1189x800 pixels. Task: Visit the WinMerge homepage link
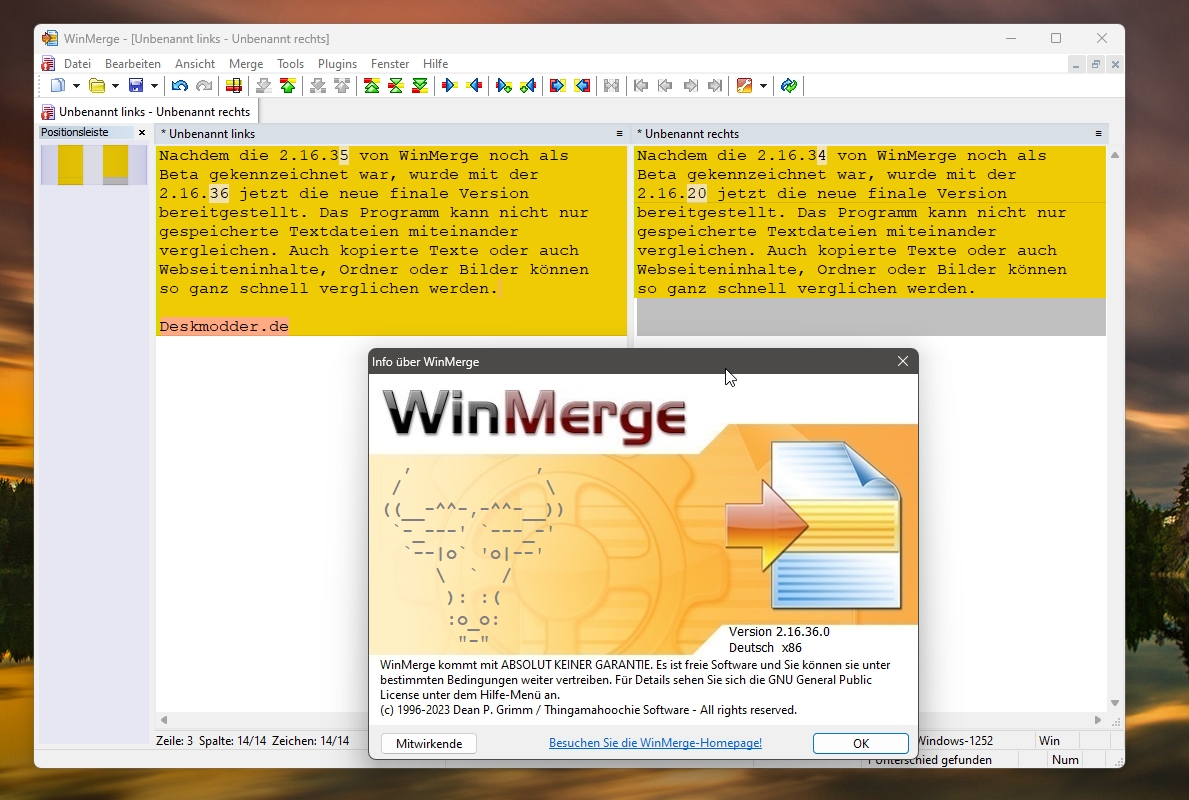point(655,743)
